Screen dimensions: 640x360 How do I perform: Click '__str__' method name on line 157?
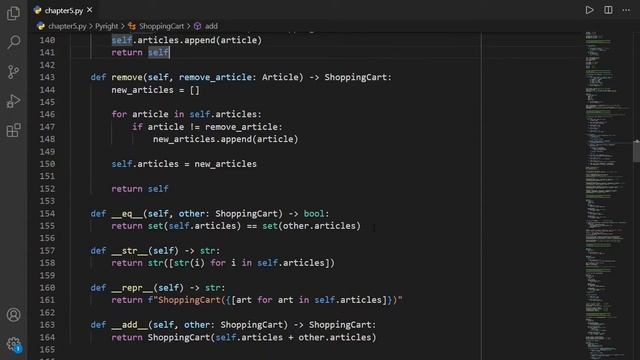(129, 251)
